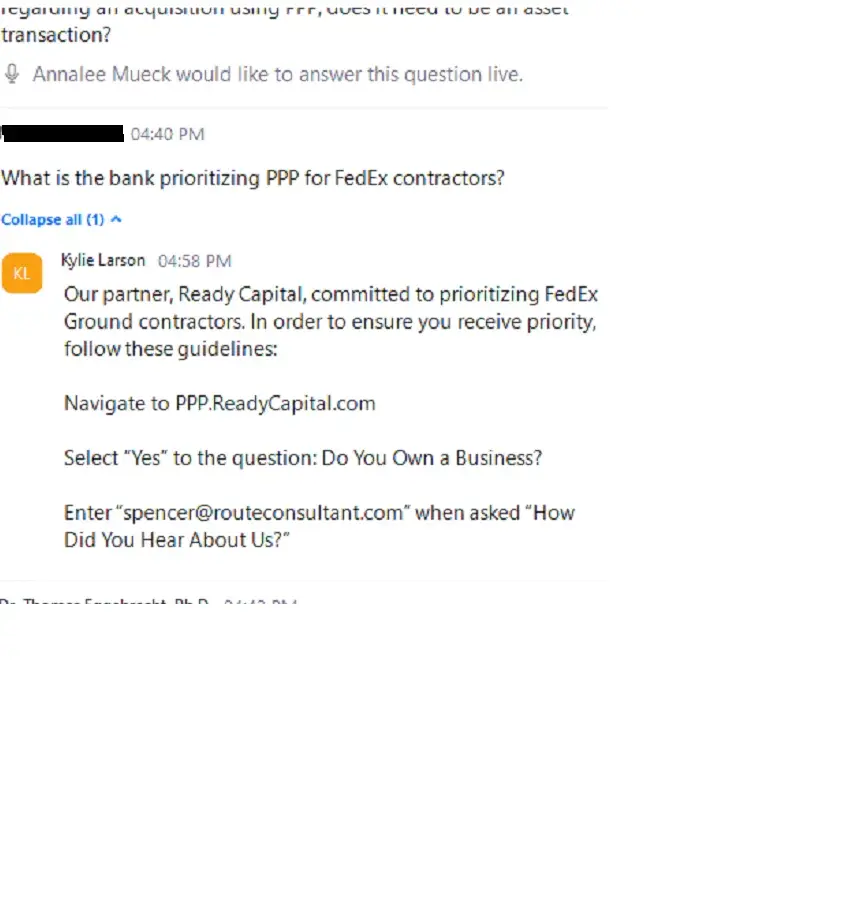Click the cut-off timestamp at the bottom
This screenshot has width=854, height=913.
pyautogui.click(x=260, y=602)
